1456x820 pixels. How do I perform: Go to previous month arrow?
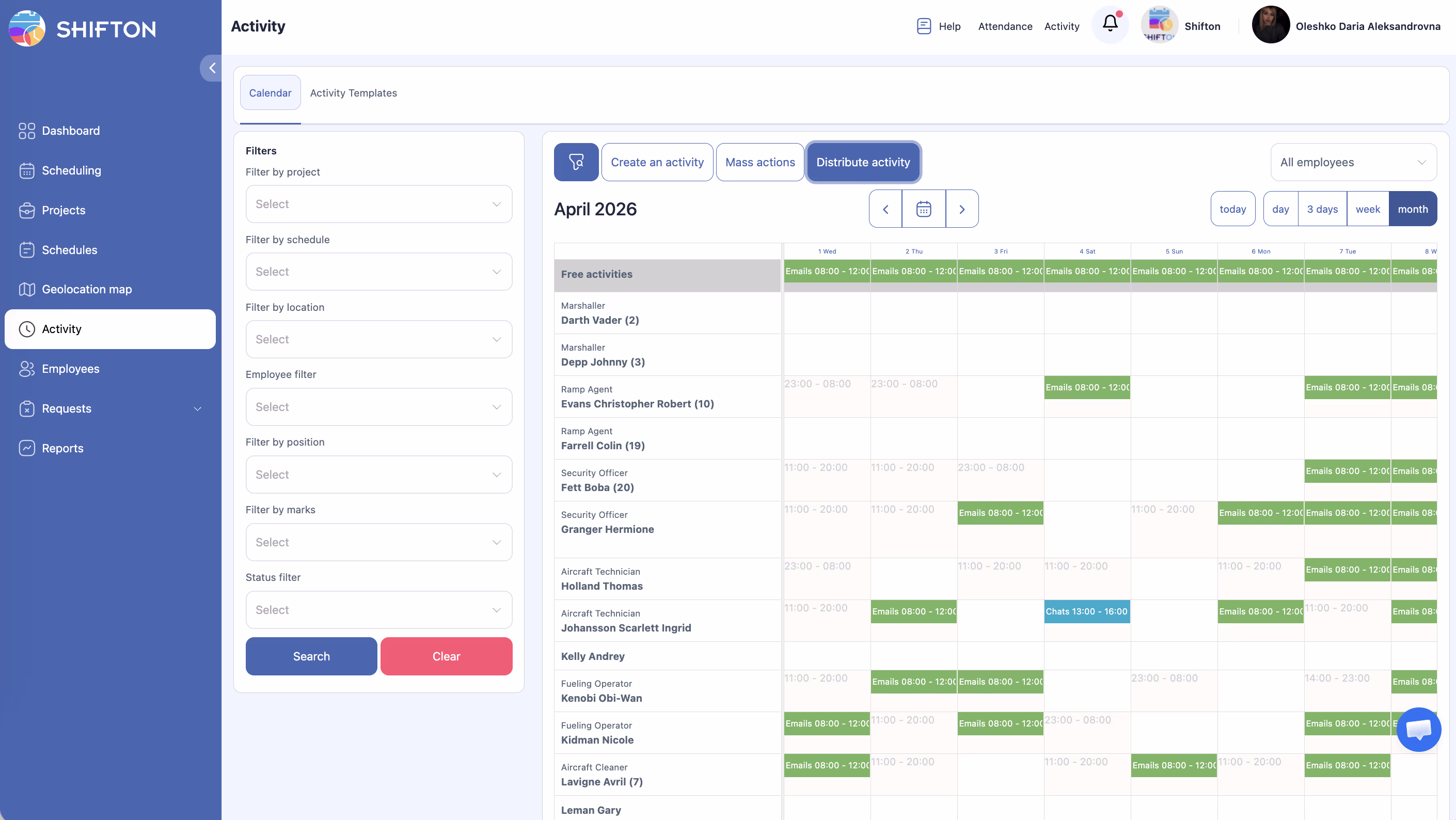click(x=885, y=209)
